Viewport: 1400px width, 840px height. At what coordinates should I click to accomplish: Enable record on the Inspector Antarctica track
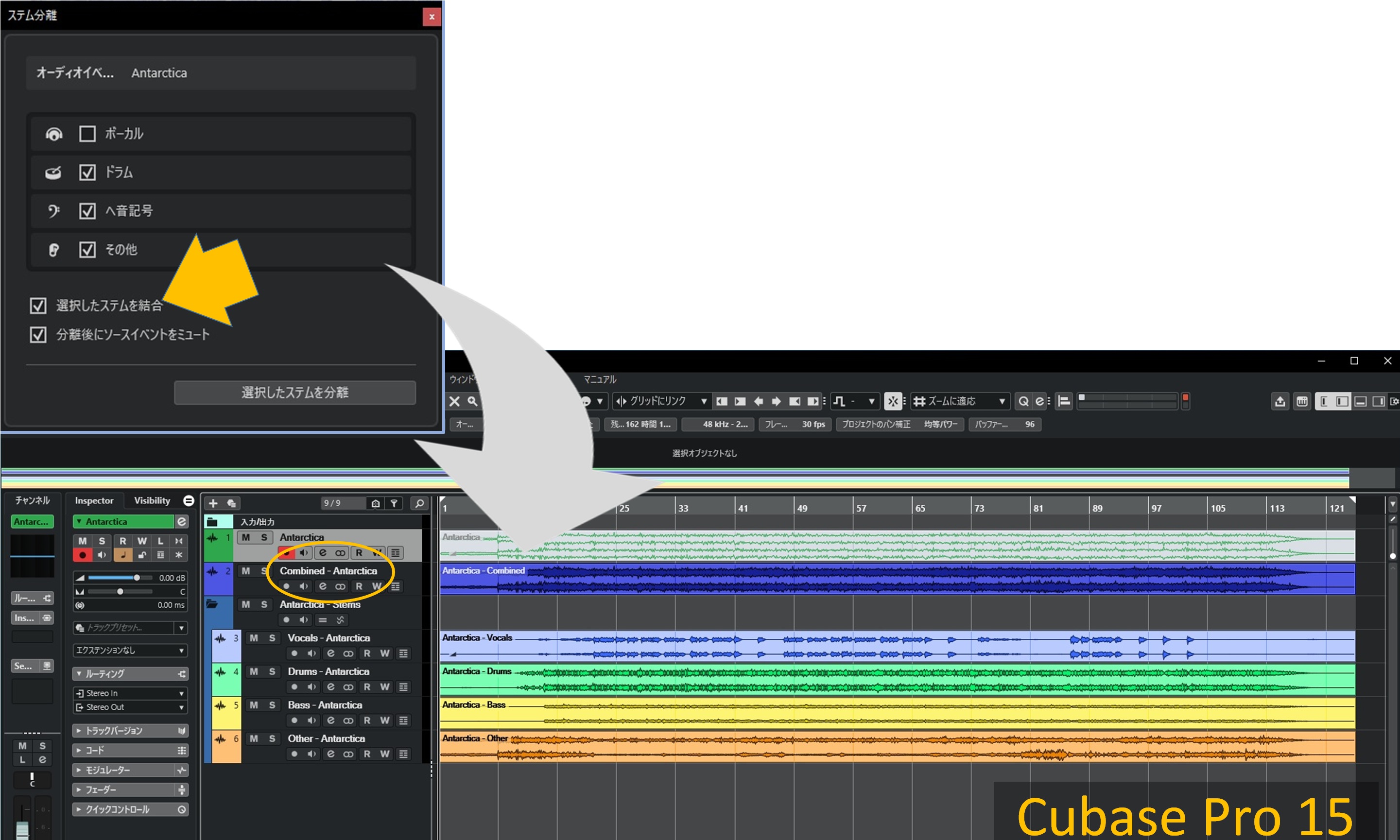(83, 555)
